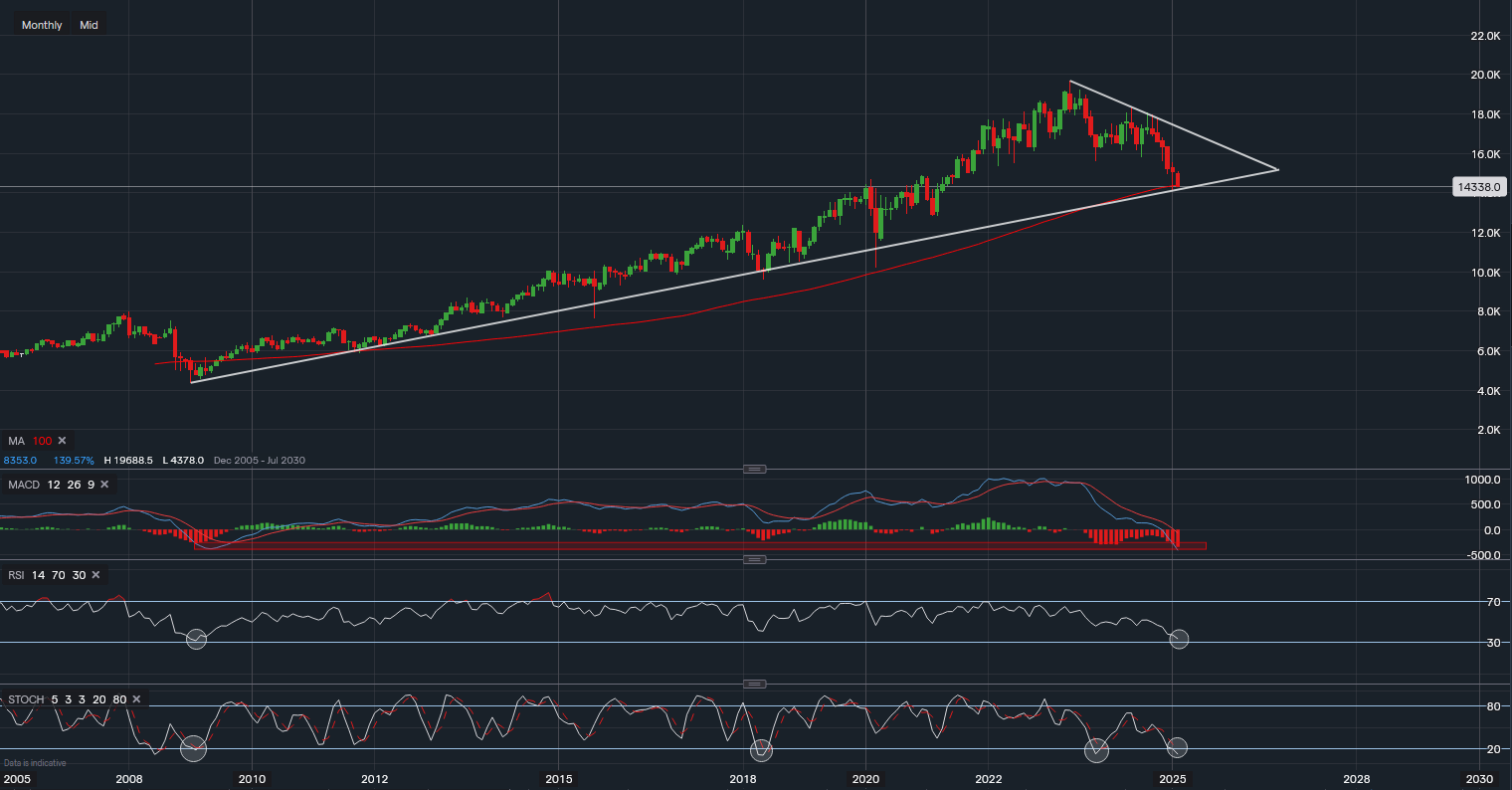Open the Monthly timeframe selector

[x=41, y=24]
